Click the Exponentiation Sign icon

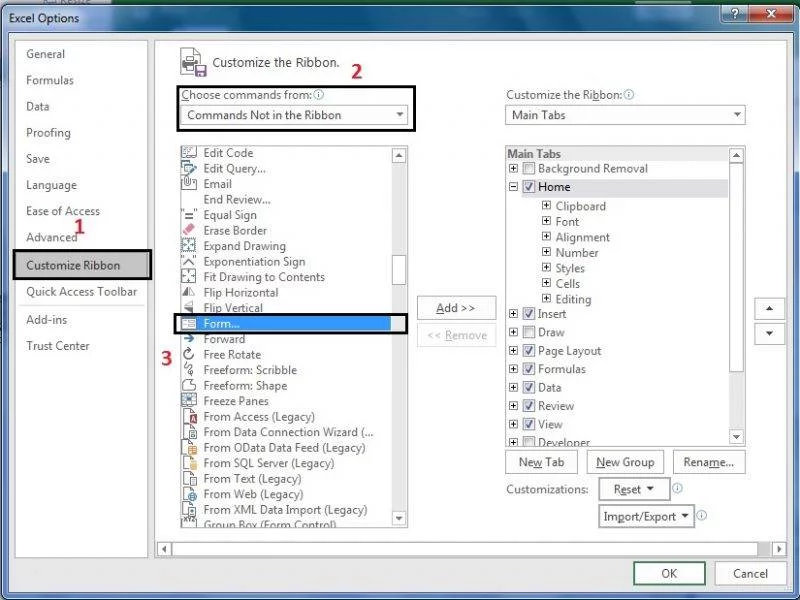189,261
